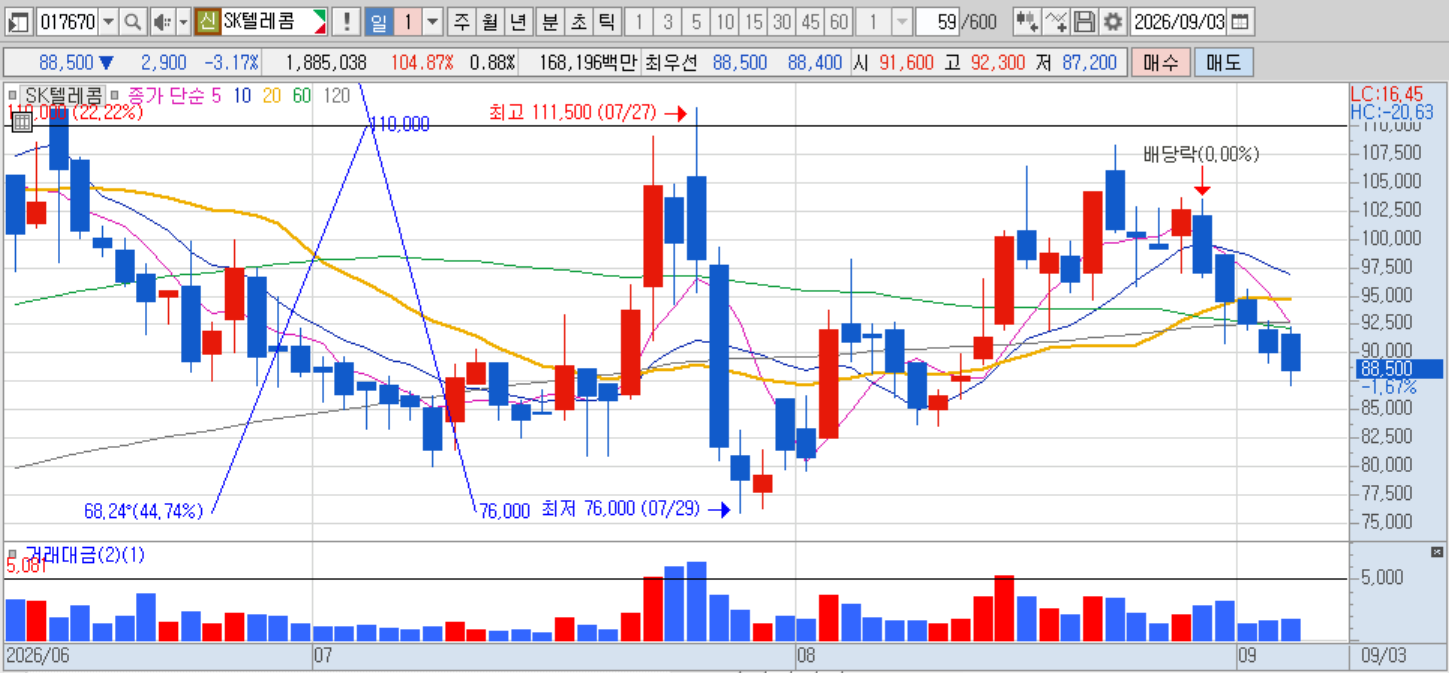Switch to yearly 년 chart period
The height and width of the screenshot is (673, 1449).
518,21
